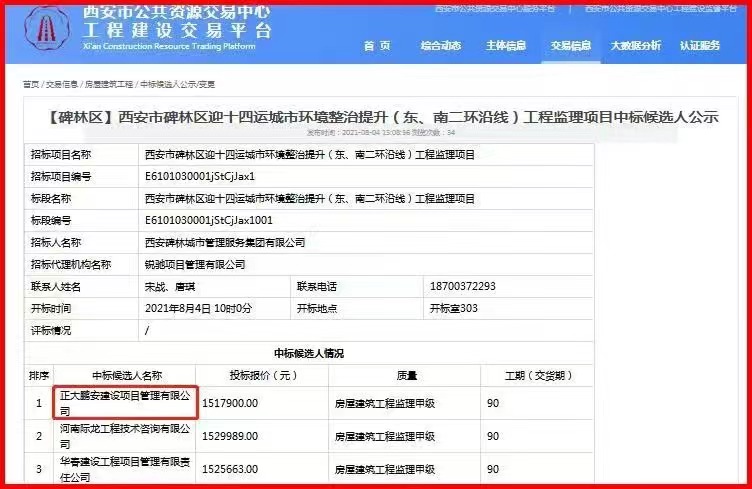Click the highlighted 正大鹏安建设项目管理有限公司 candidate name
The height and width of the screenshot is (489, 752).
[x=124, y=403]
